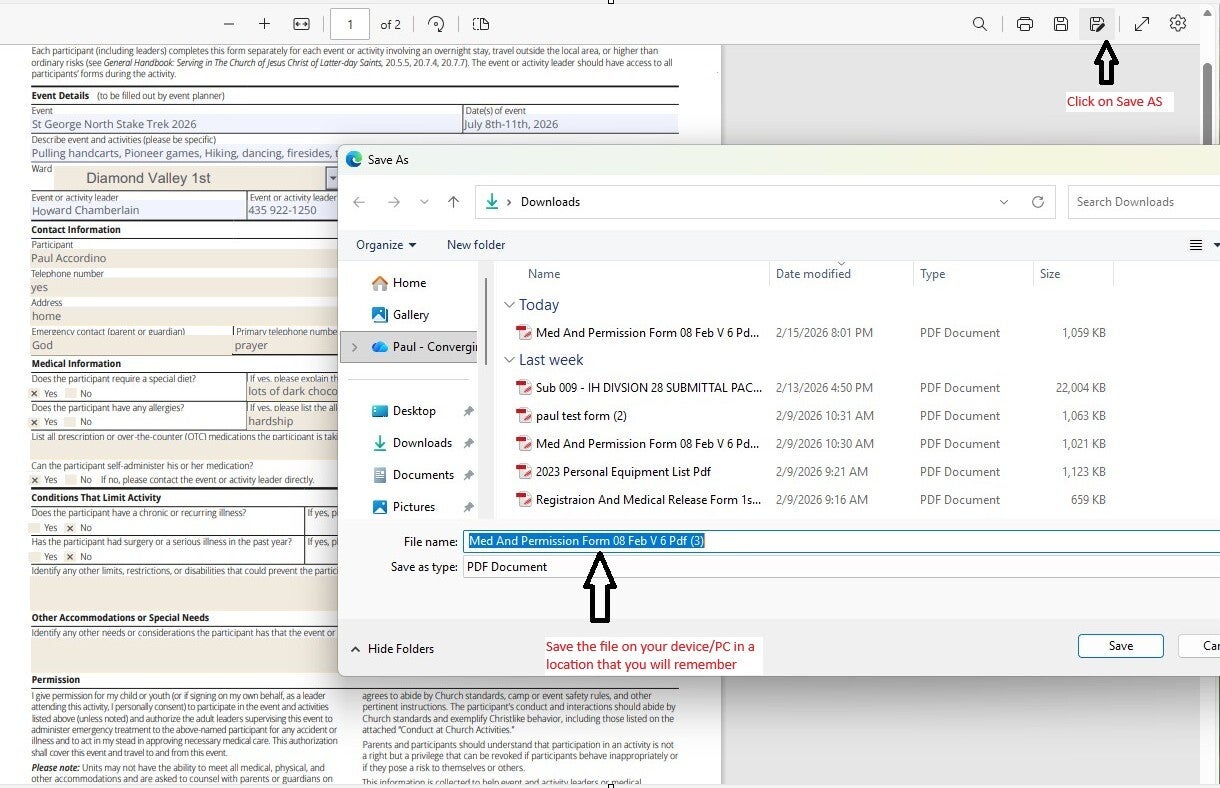The height and width of the screenshot is (788, 1220).
Task: Click the Save As icon in PDF toolbar
Action: pos(1097,24)
